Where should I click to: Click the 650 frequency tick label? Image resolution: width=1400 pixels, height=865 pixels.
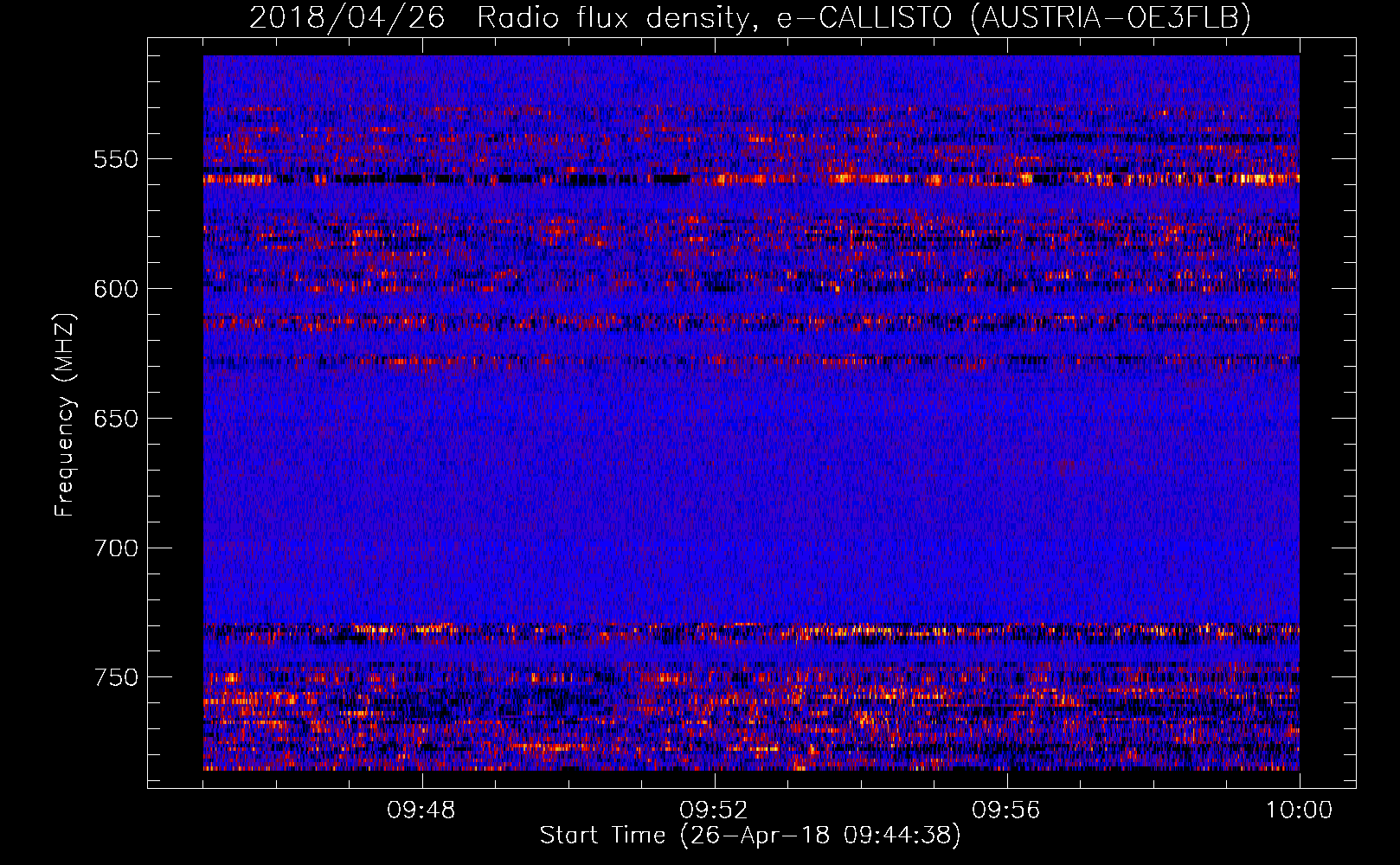(x=116, y=419)
